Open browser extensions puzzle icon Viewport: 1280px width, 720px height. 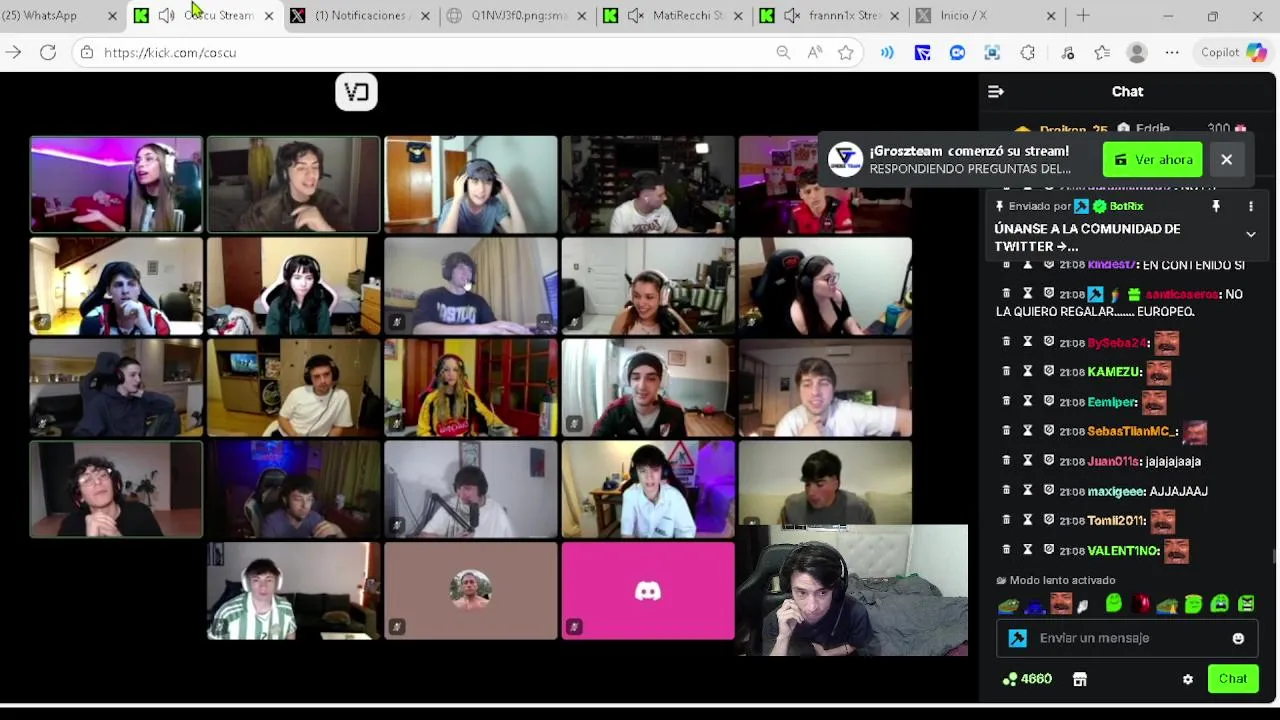point(1027,52)
